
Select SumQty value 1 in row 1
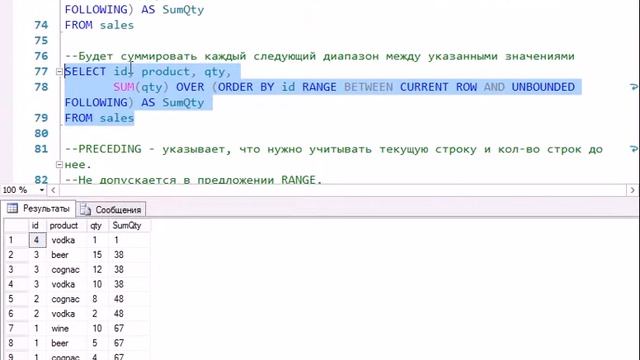click(129, 240)
